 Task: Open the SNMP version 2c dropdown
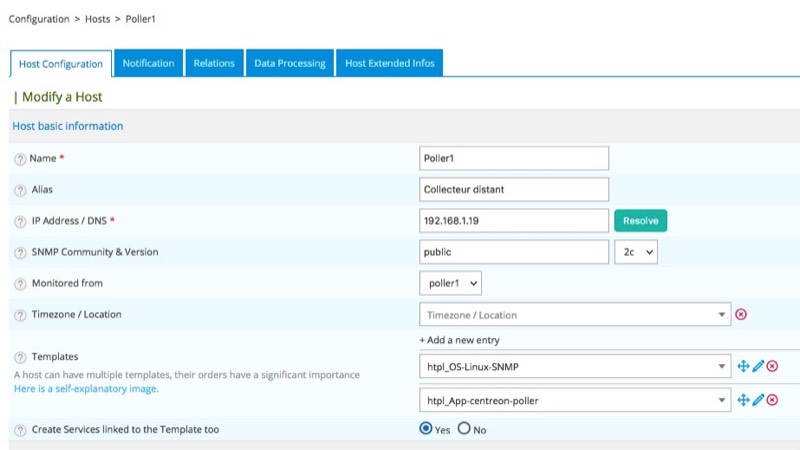(636, 252)
